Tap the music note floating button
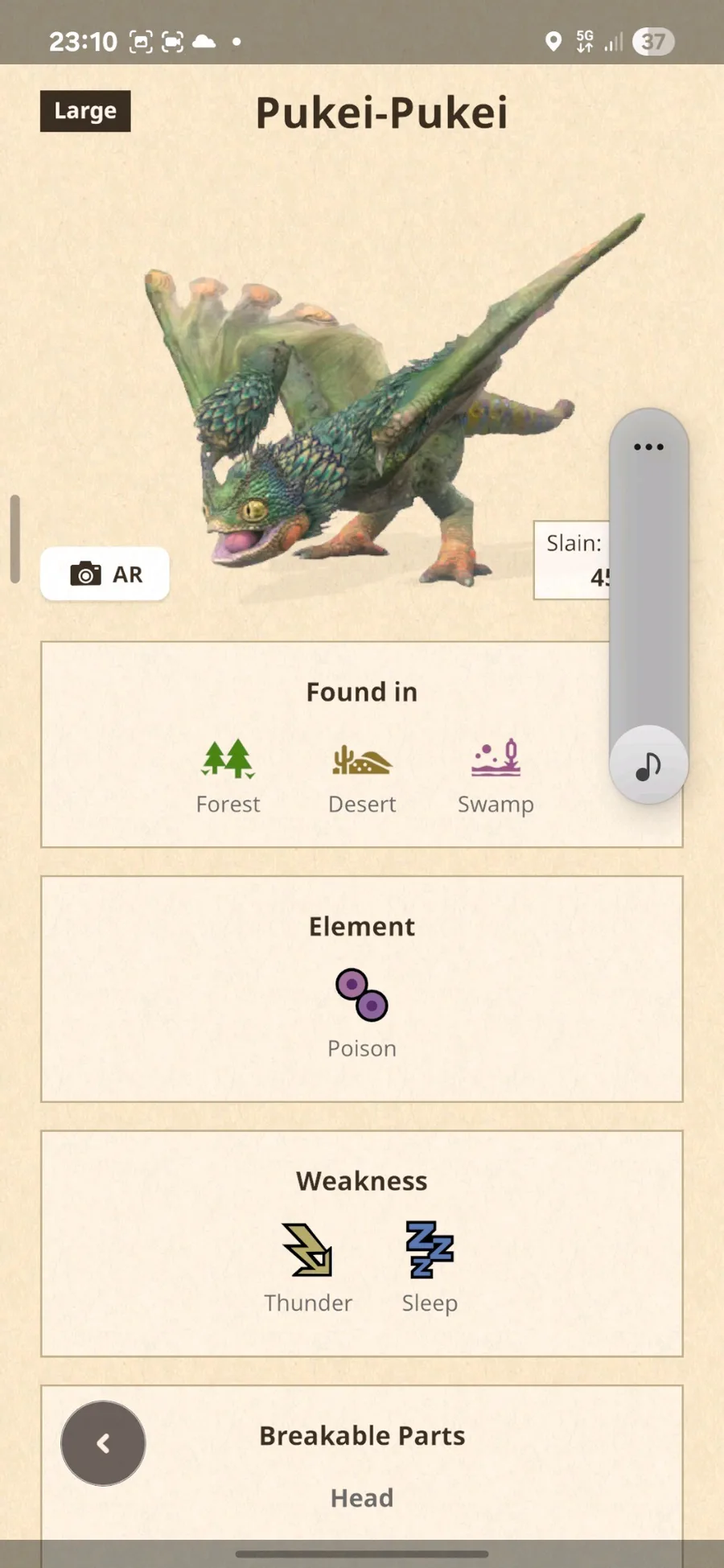 pyautogui.click(x=648, y=765)
